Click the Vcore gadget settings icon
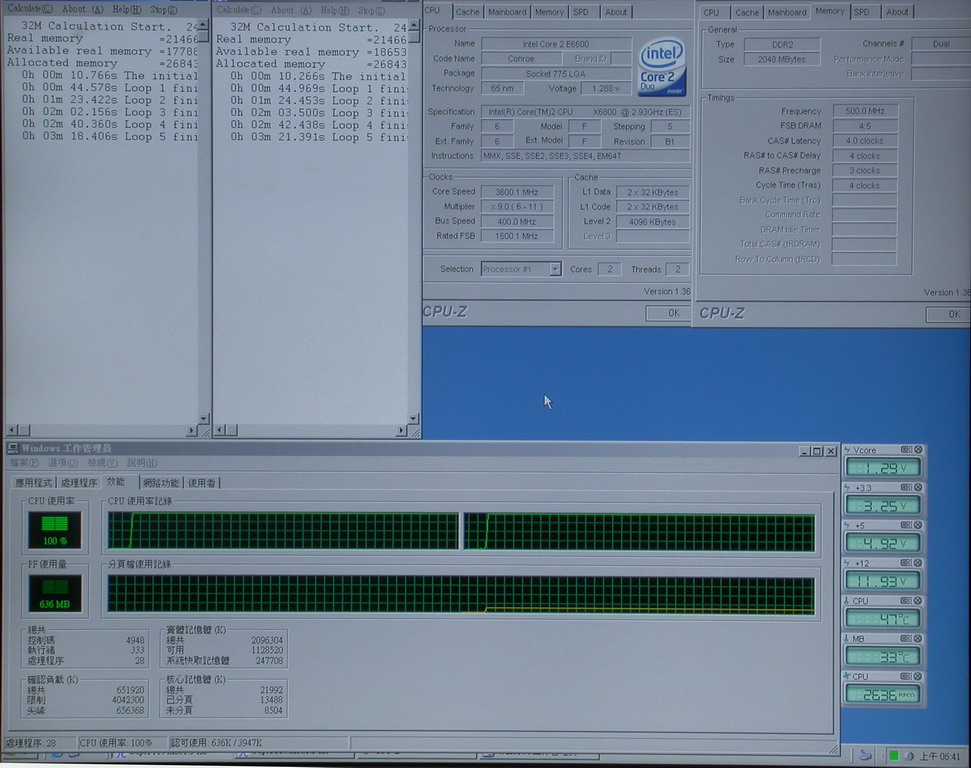The width and height of the screenshot is (971, 768). coord(906,450)
